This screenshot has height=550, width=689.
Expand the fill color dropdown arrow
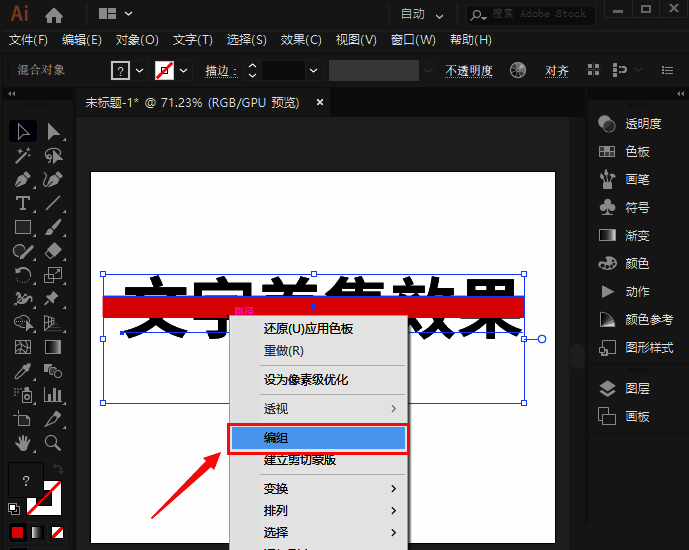[x=140, y=70]
